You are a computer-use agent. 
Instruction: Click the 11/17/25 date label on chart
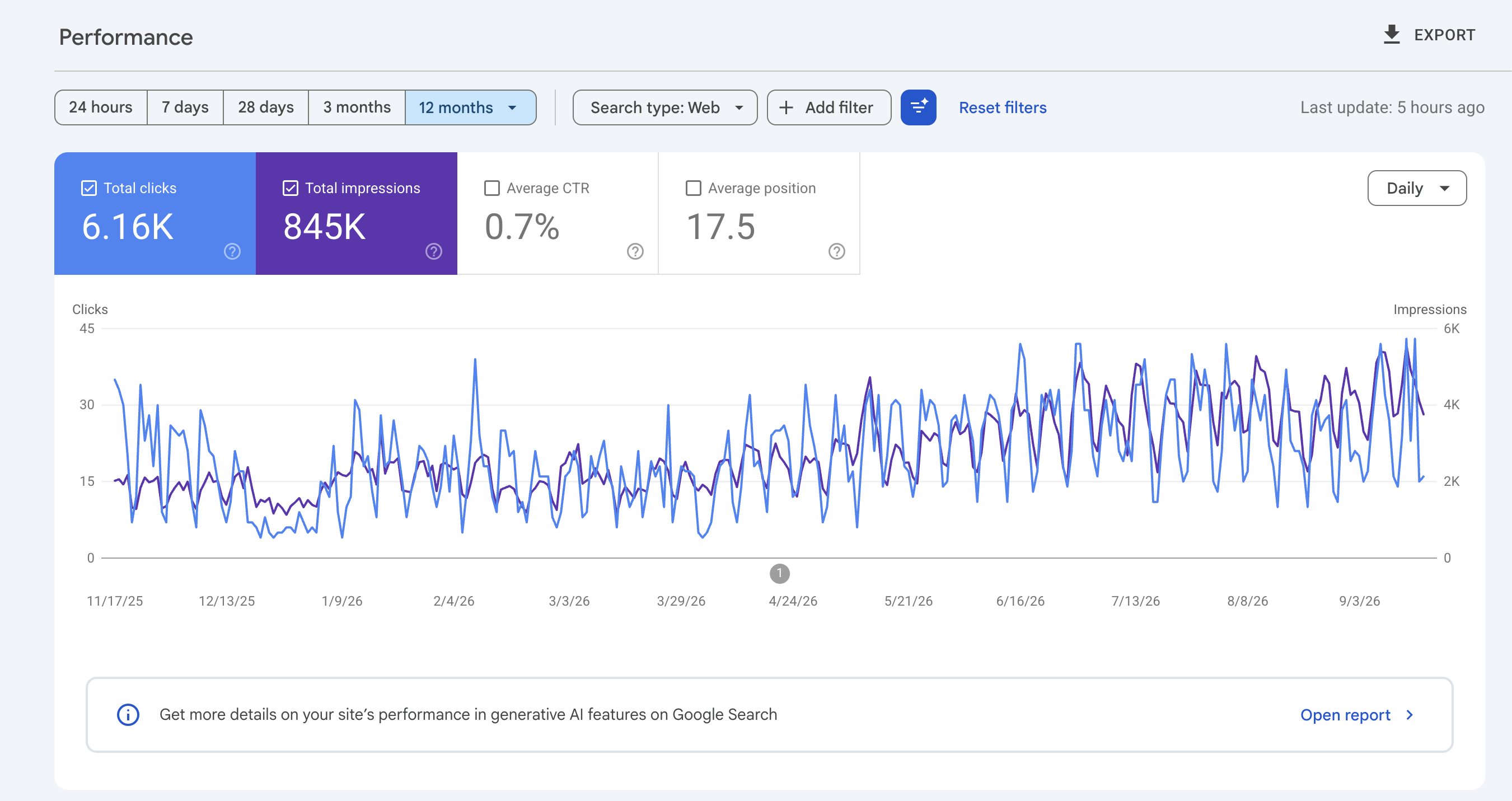tap(115, 601)
